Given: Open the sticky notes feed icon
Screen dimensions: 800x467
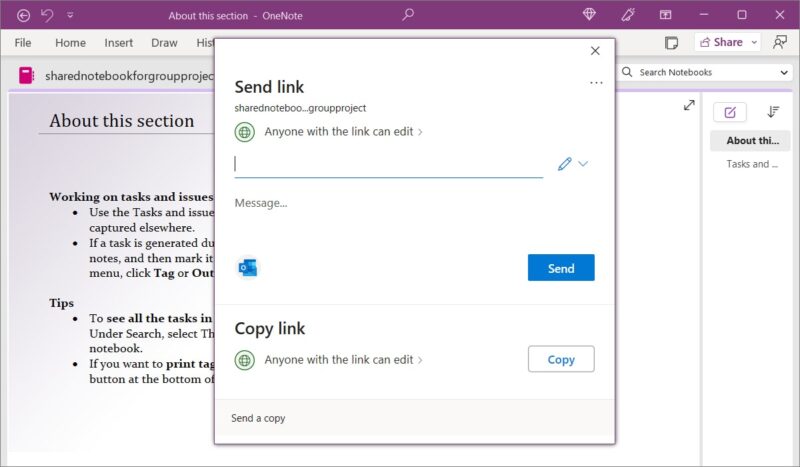Looking at the screenshot, I should (671, 43).
